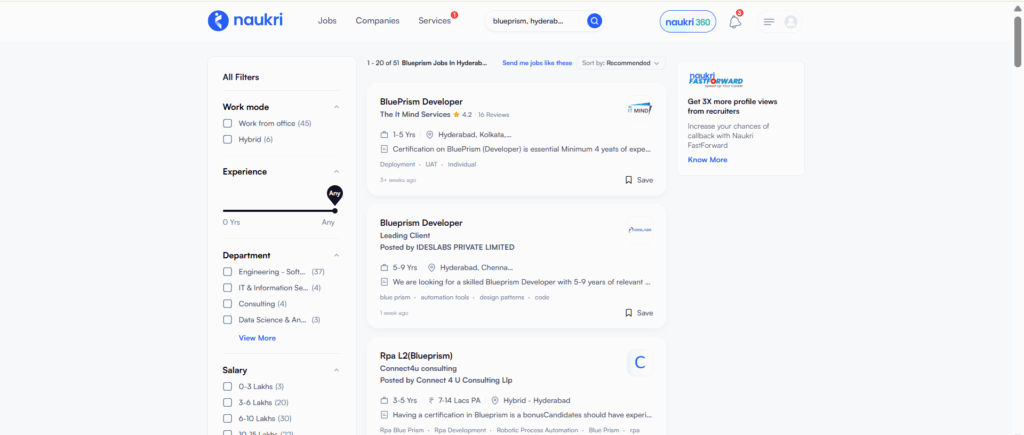Open the 16 Reviews link
This screenshot has height=435, width=1024.
(x=493, y=115)
